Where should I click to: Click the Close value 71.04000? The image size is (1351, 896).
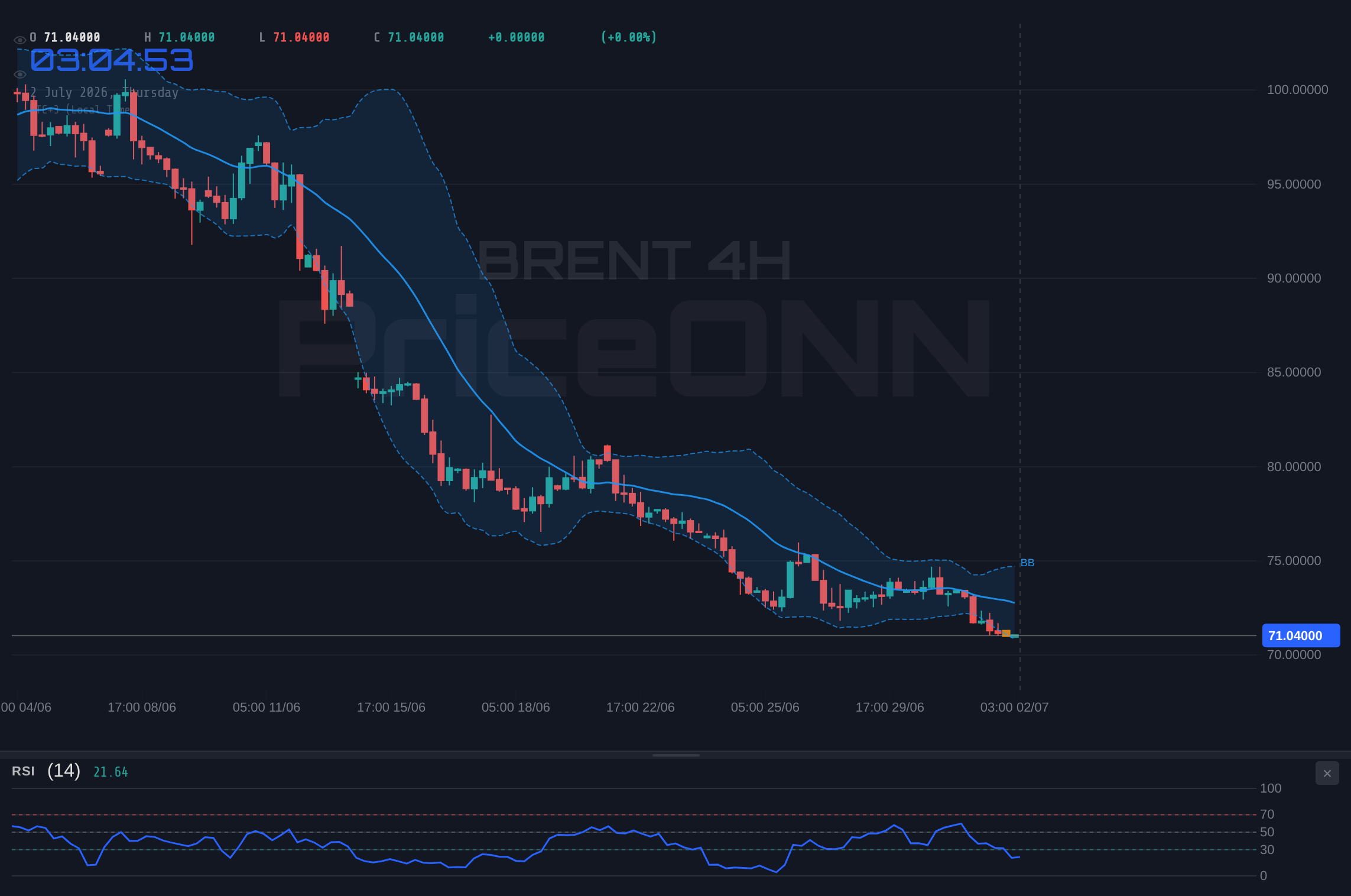pyautogui.click(x=416, y=37)
